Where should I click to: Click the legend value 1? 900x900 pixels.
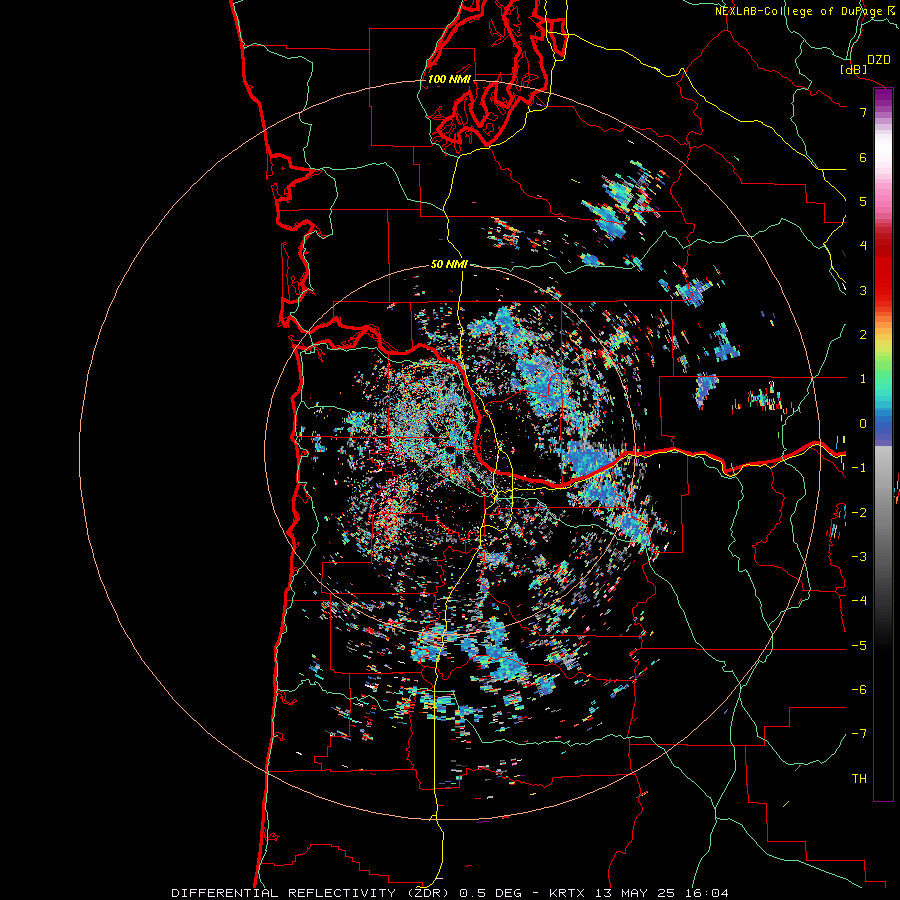(x=863, y=379)
